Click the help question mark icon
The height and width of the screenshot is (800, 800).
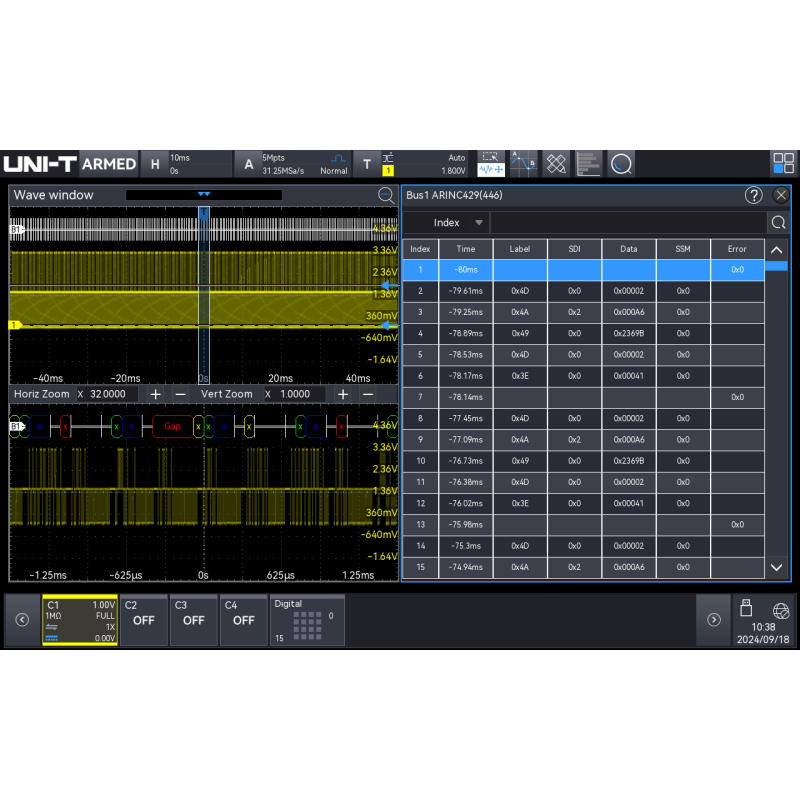[x=753, y=195]
